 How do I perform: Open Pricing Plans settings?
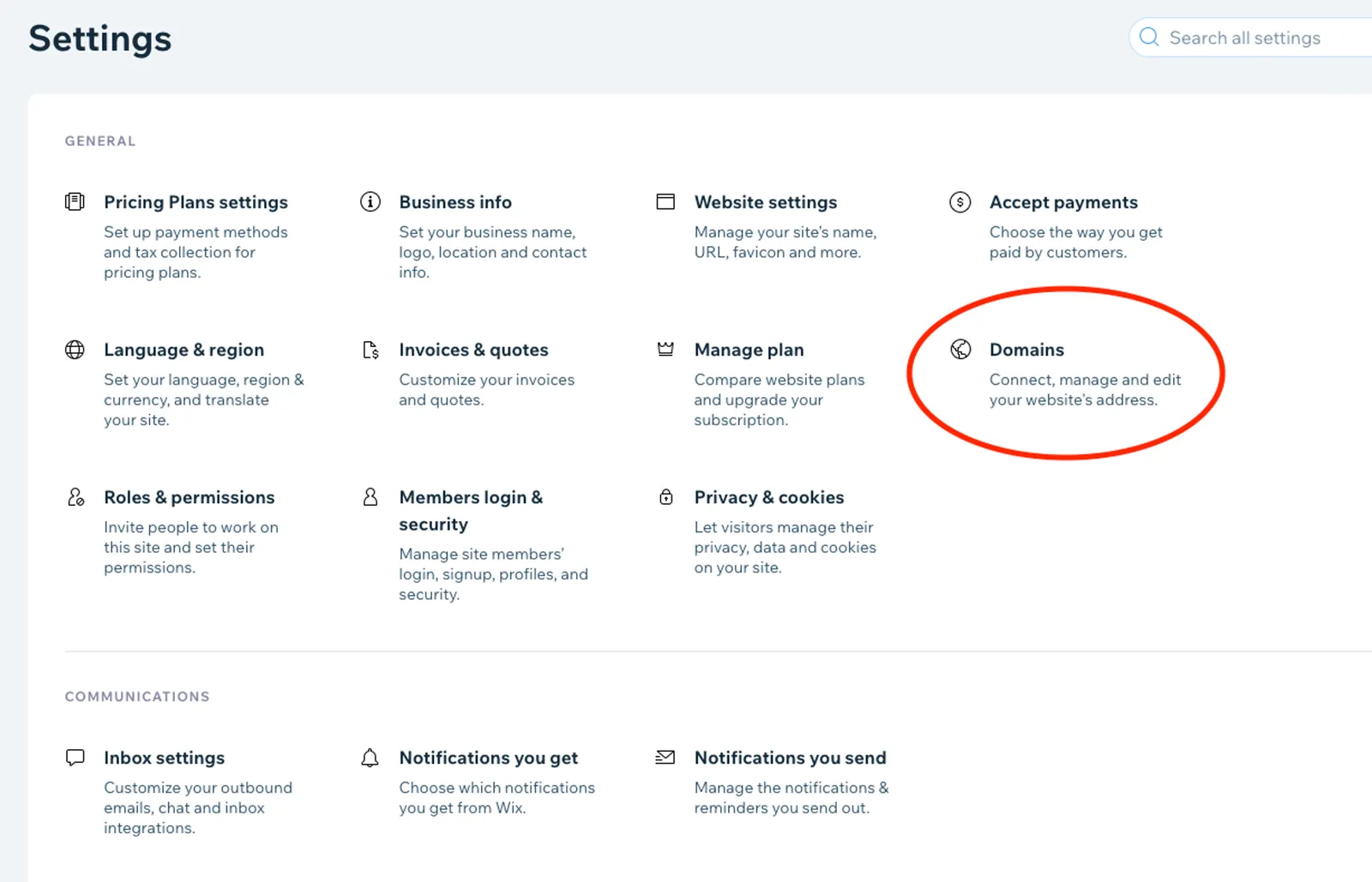(196, 202)
